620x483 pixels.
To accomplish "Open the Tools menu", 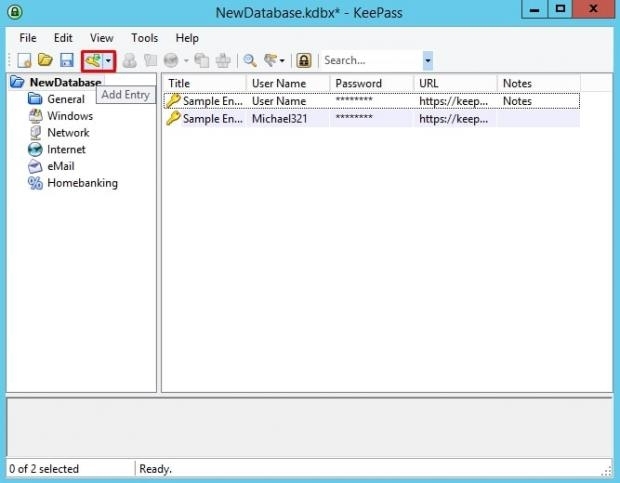I will point(145,38).
